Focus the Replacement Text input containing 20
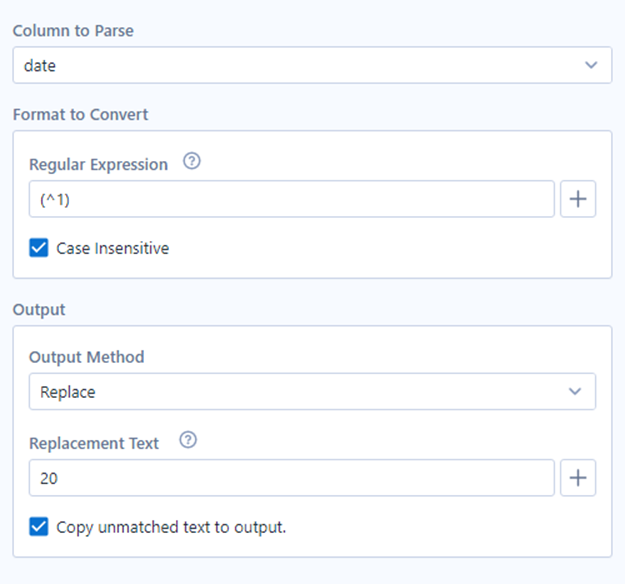This screenshot has width=625, height=584. click(x=291, y=478)
